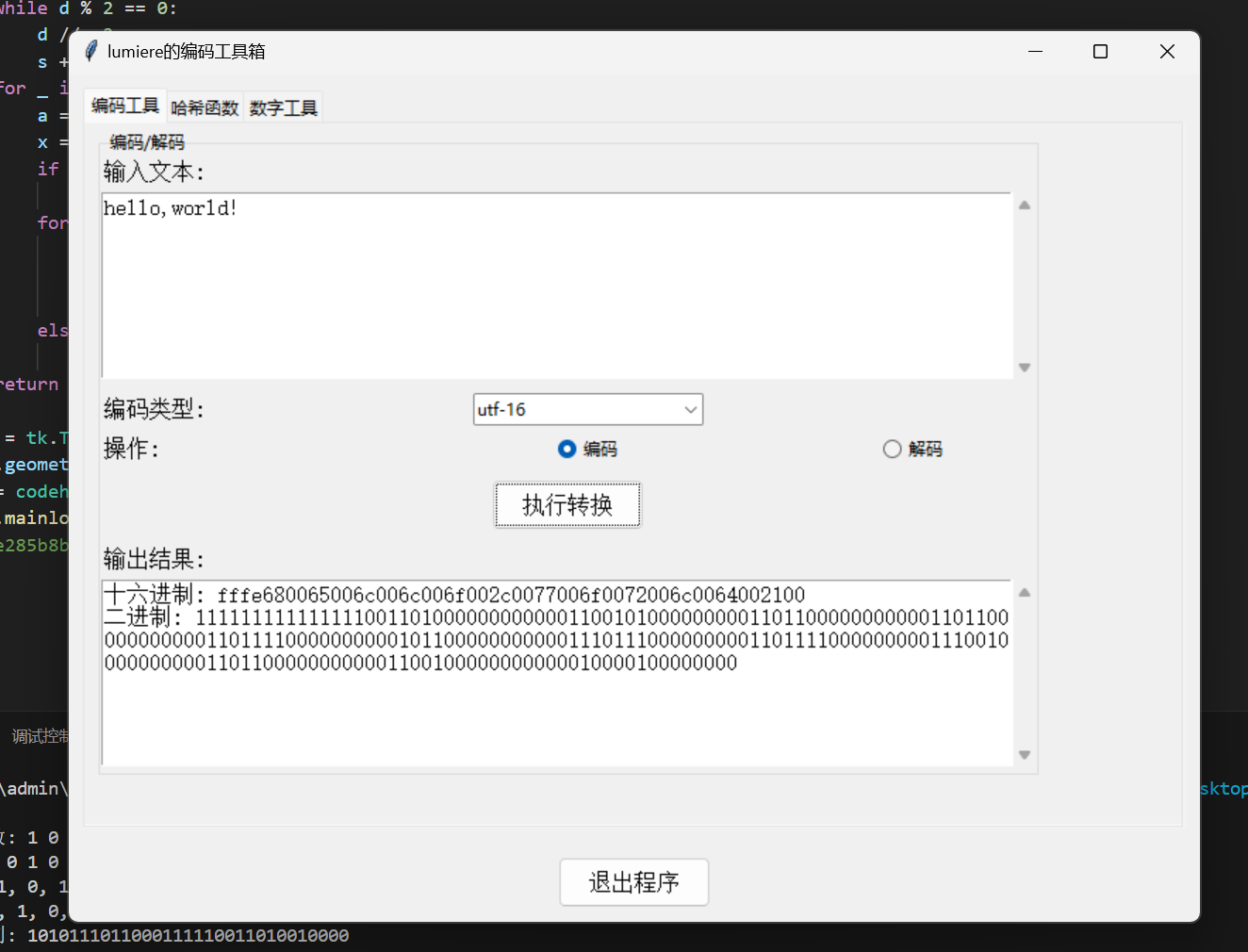Screen dimensions: 1248x952
Task: Click the 执行转换 button
Action: 567,505
